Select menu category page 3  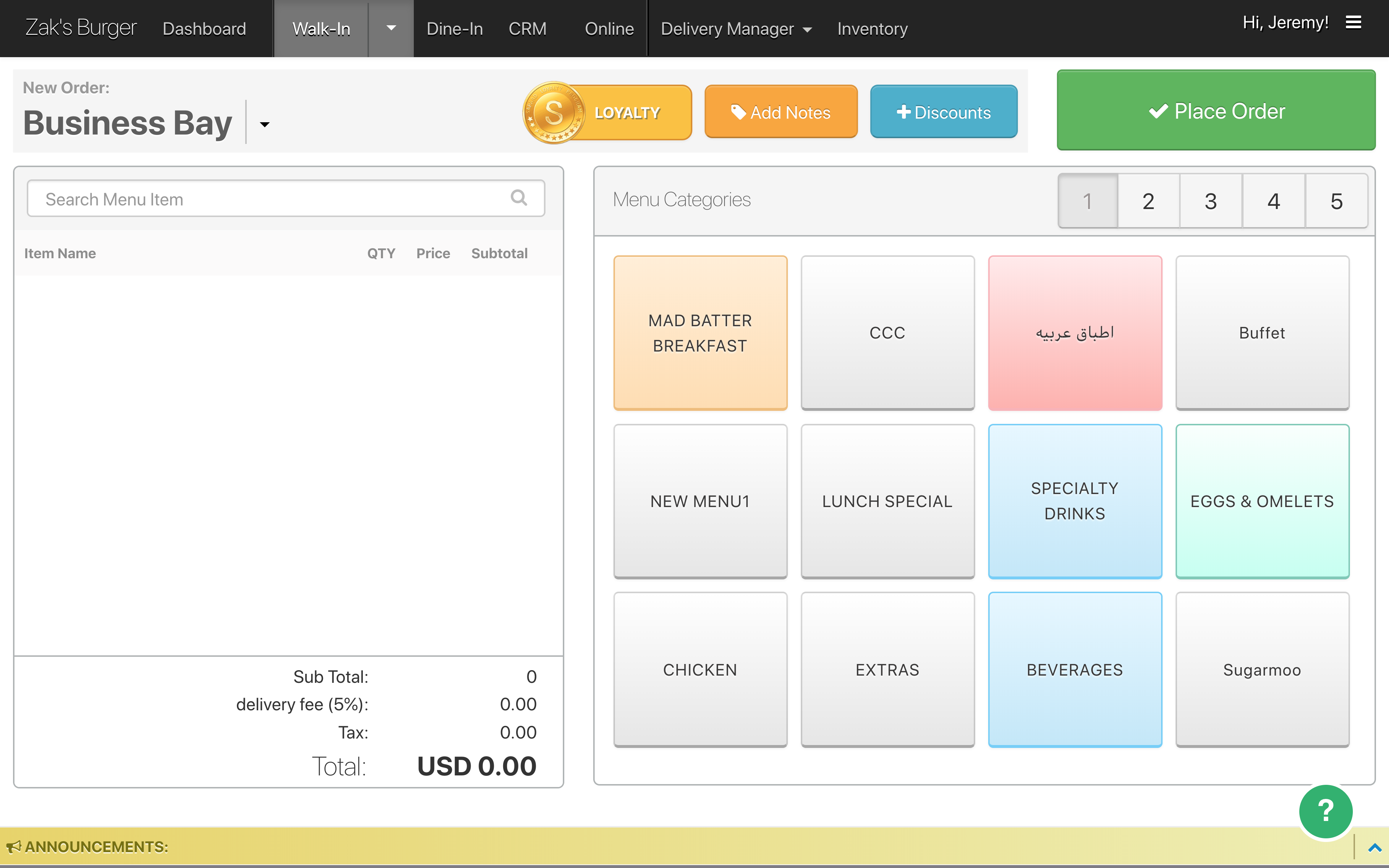pos(1211,201)
